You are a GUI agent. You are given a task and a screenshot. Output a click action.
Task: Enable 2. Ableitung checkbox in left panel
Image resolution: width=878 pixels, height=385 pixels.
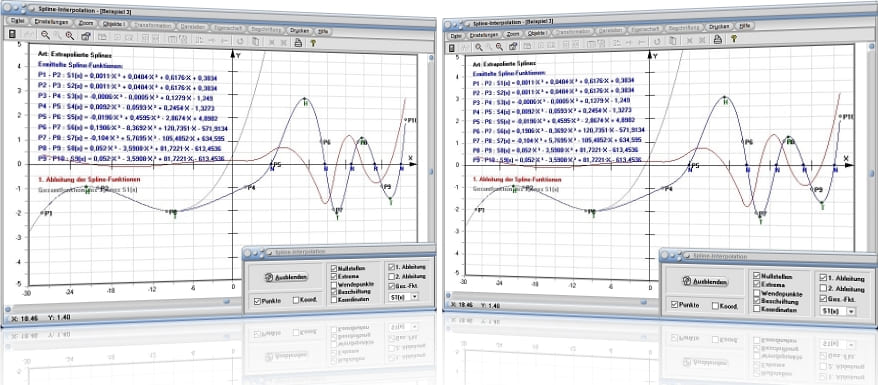point(391,276)
